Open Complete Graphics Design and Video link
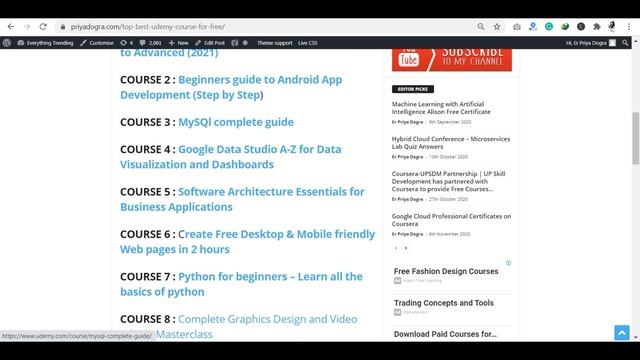 (x=267, y=319)
